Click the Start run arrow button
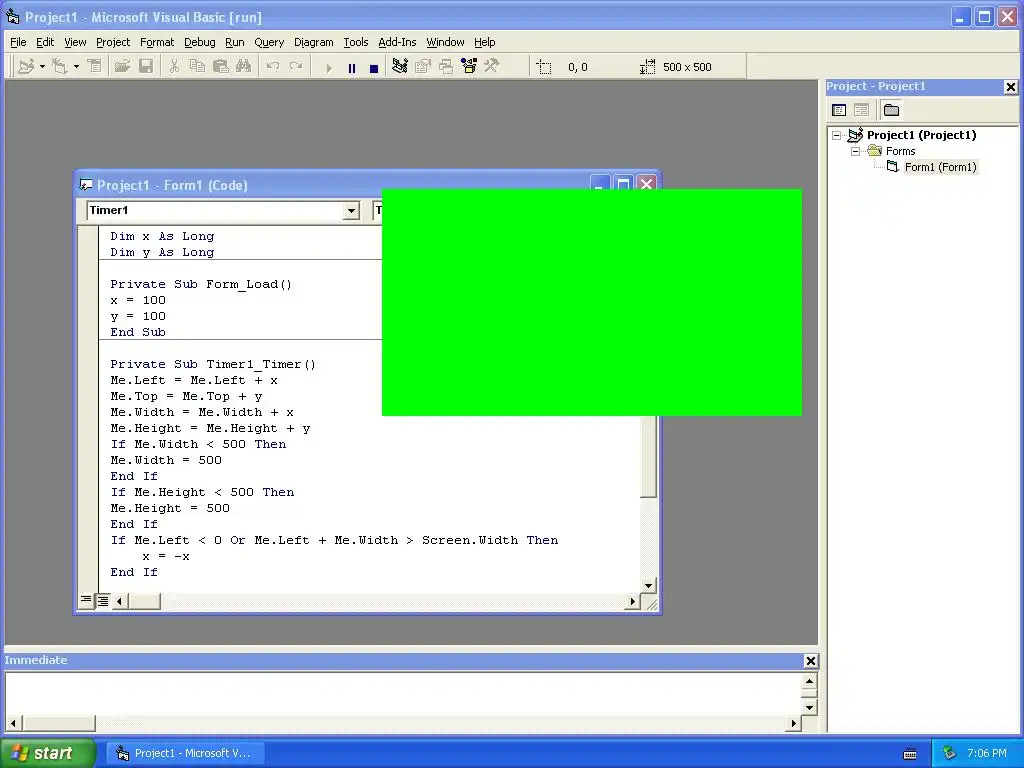Viewport: 1024px width, 768px height. [x=328, y=67]
